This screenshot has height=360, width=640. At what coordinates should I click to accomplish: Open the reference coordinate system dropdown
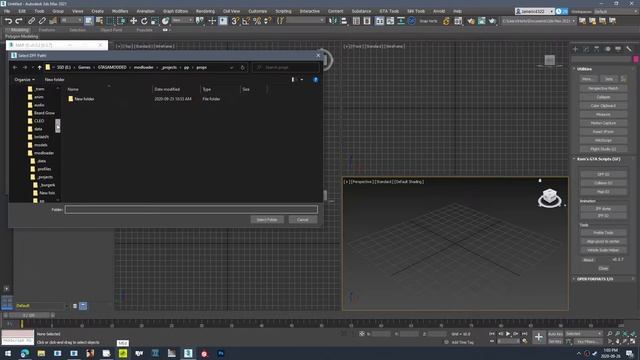pos(182,20)
